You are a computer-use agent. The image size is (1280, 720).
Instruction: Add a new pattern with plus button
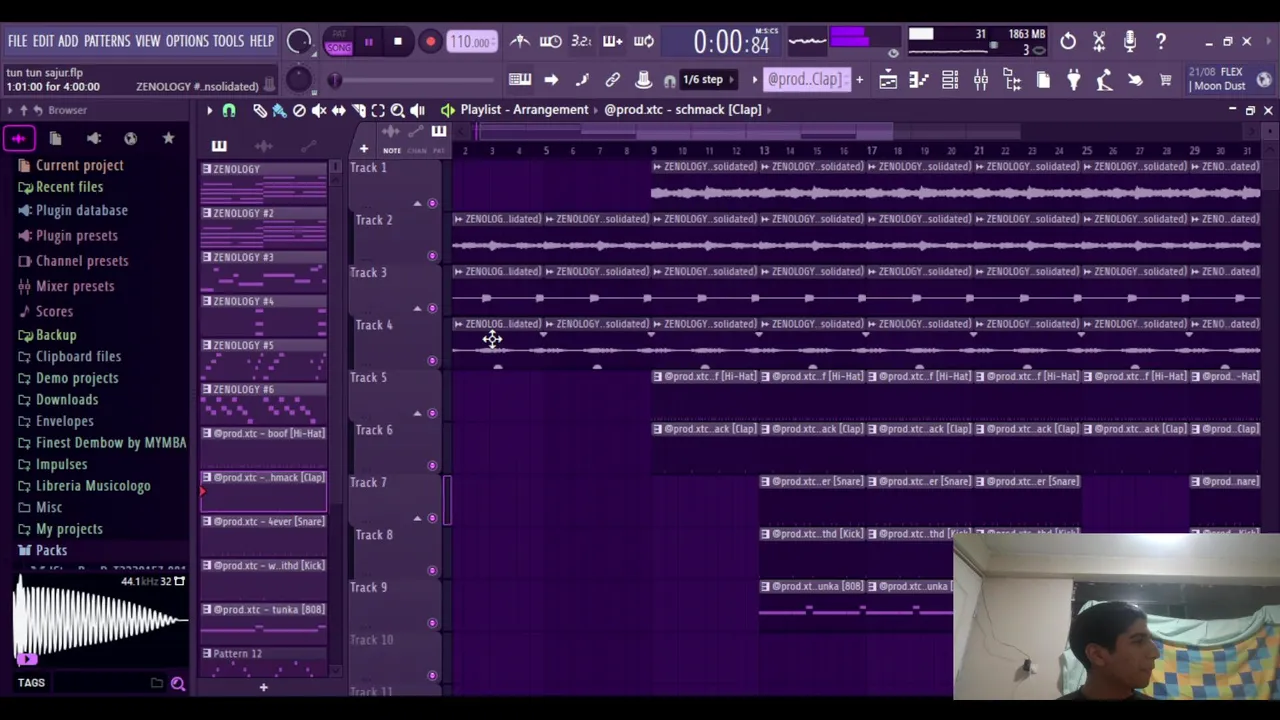(x=859, y=80)
